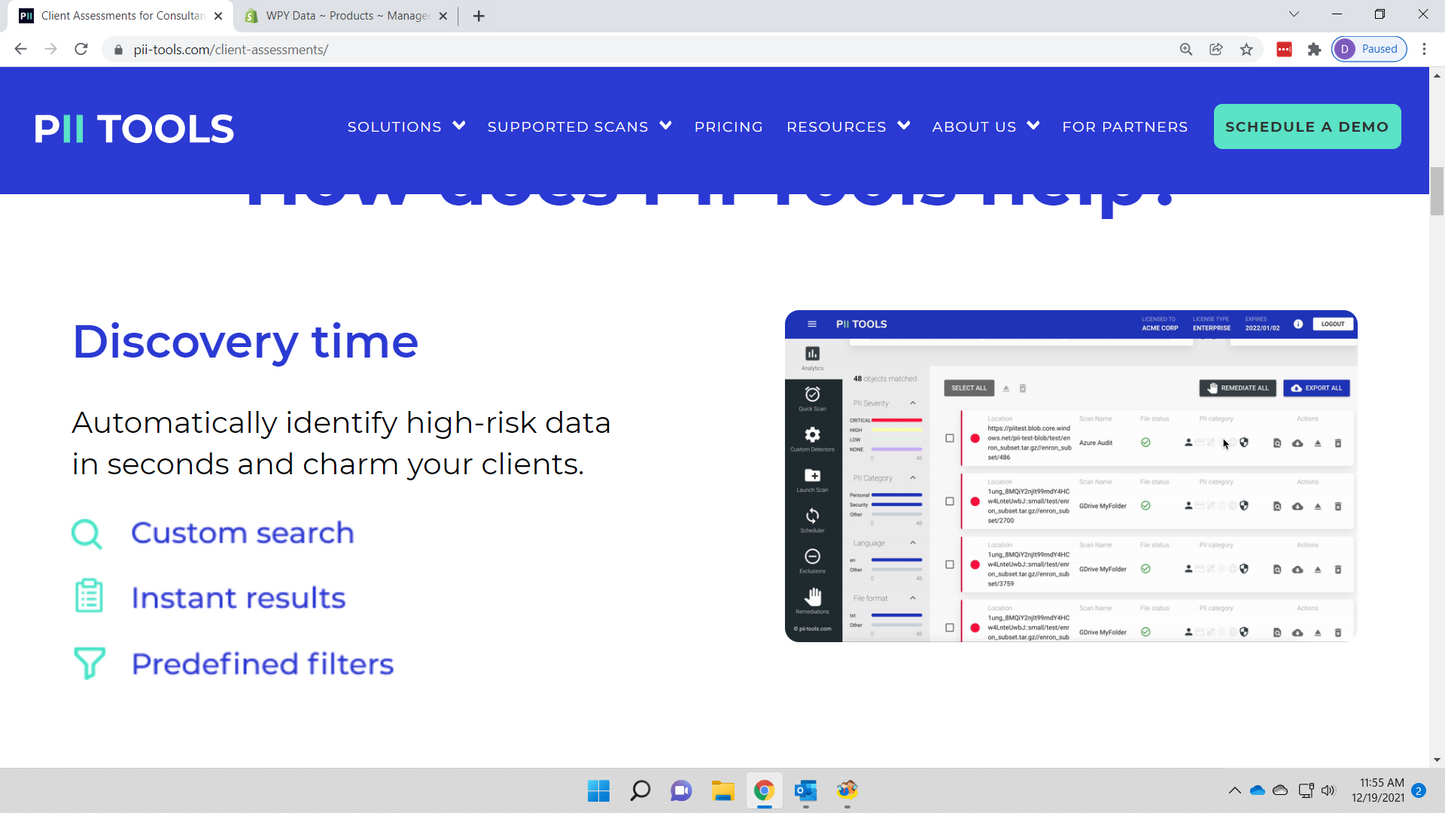Click the browser address bar
Screen dimensions: 1445x813
(640, 49)
